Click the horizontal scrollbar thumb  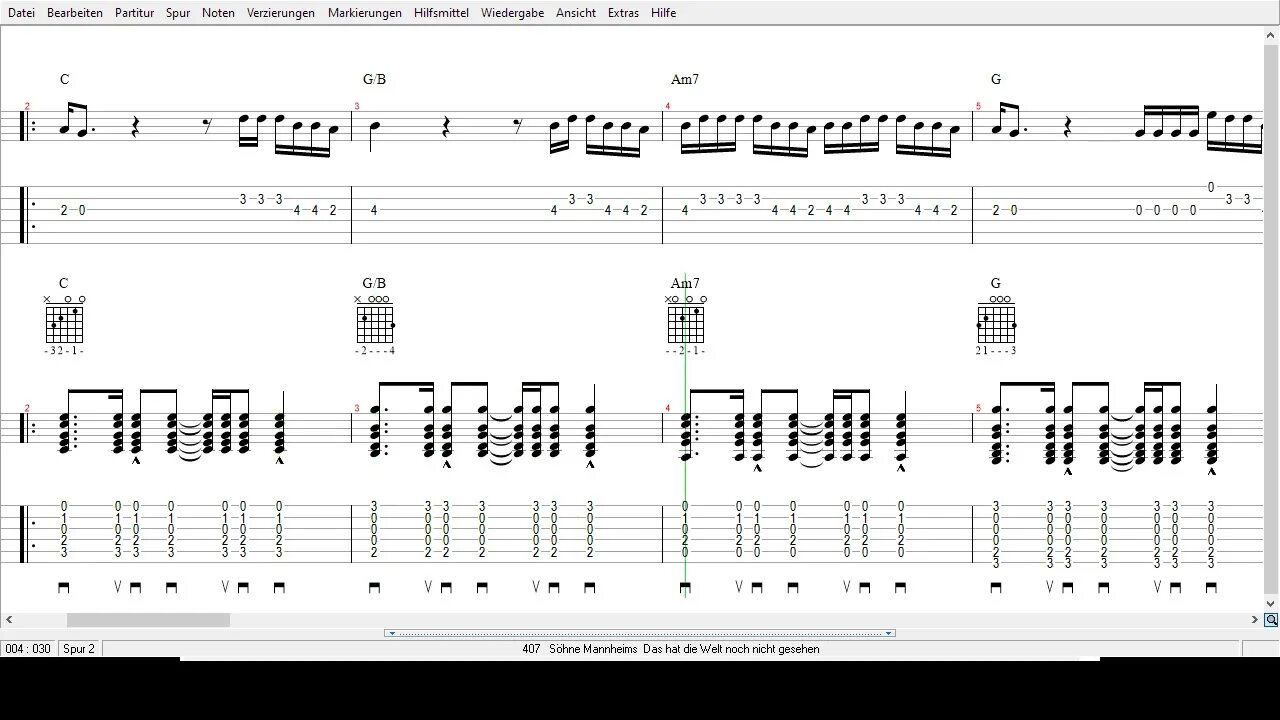tap(148, 620)
